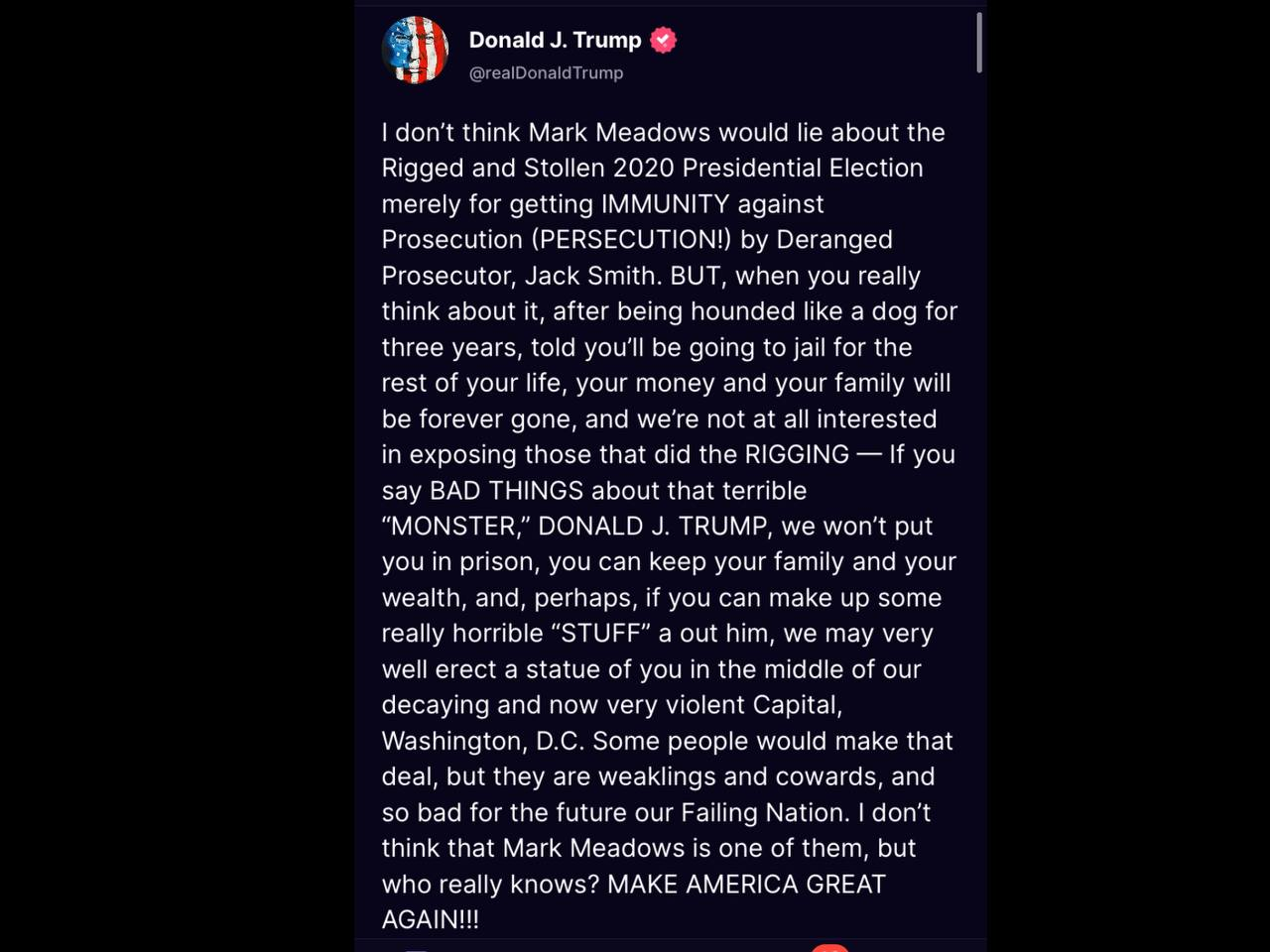Click "MAKE AMERICA GREAT" near the post's end
The width and height of the screenshot is (1270, 952).
click(x=746, y=884)
